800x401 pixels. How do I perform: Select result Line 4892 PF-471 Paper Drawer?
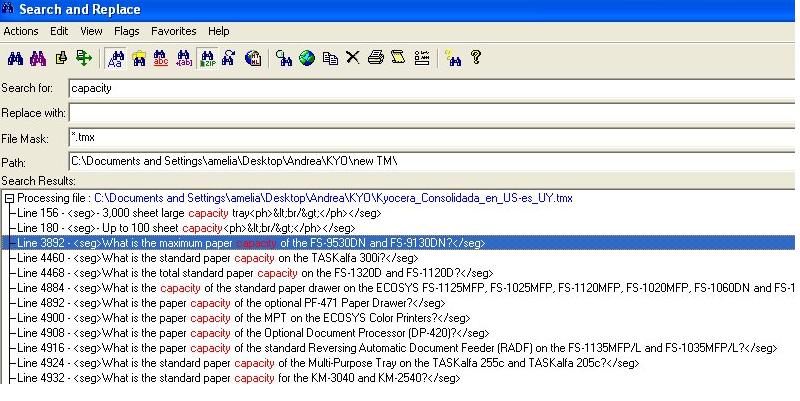coord(231,303)
